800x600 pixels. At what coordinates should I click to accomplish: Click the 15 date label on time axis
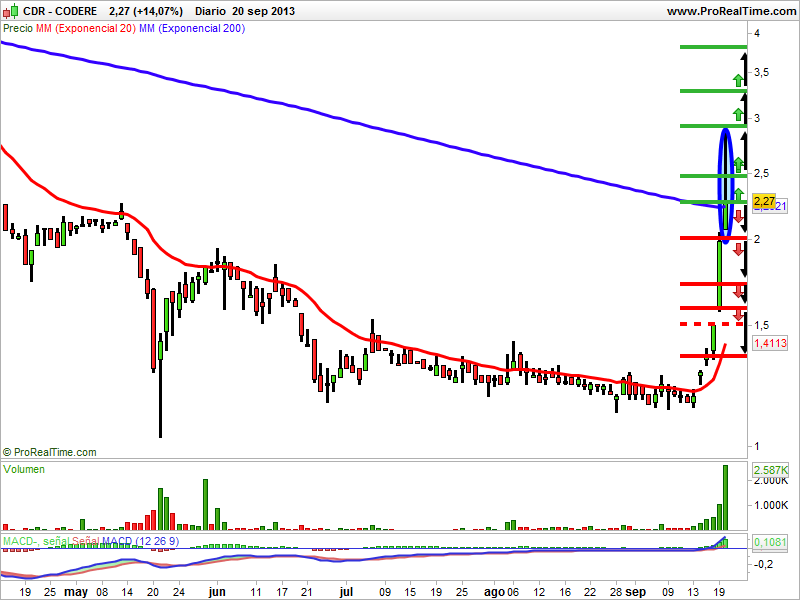pyautogui.click(x=410, y=592)
